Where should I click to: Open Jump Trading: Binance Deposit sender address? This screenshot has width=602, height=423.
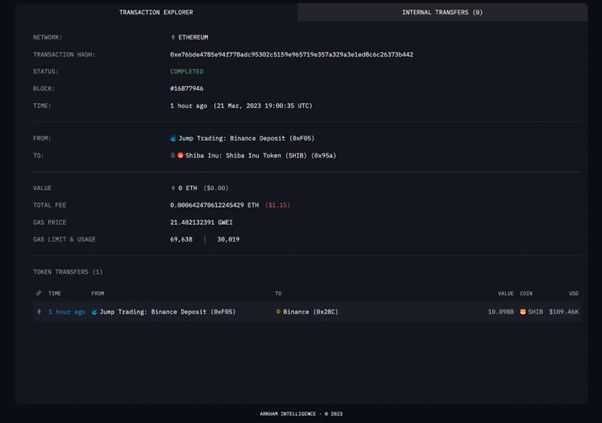tap(246, 138)
